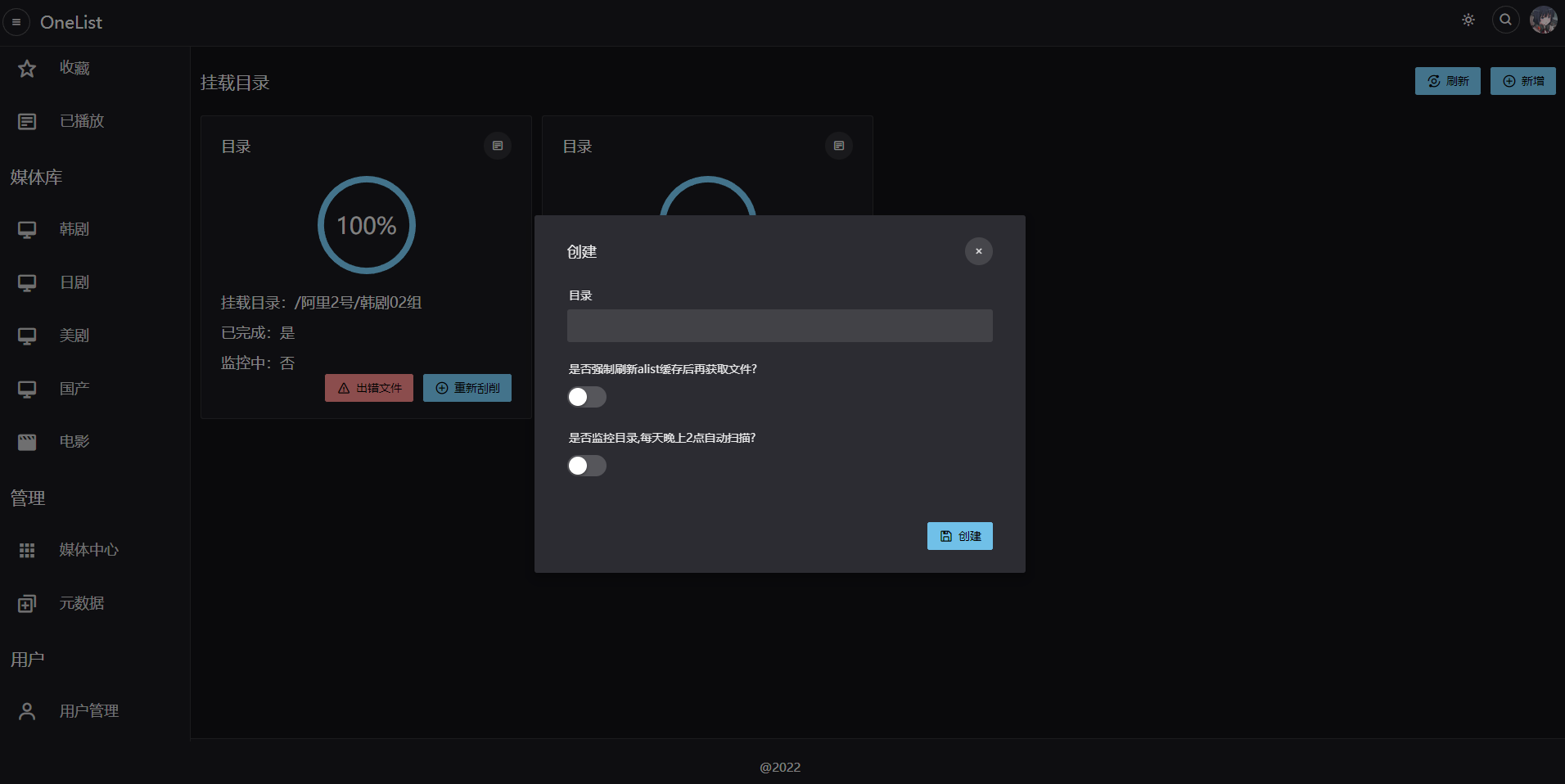The width and height of the screenshot is (1565, 784).
Task: Click the monitor icon beside 日剧
Action: (27, 283)
